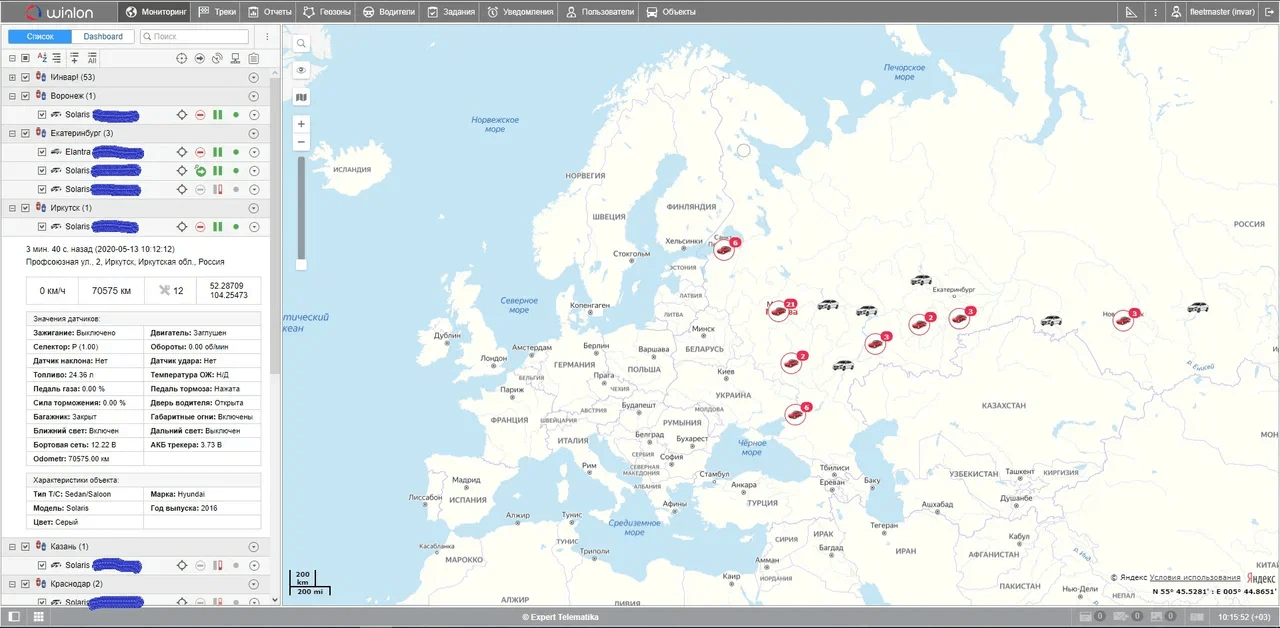Toggle map visible layers eye icon
1280x628 pixels.
pos(302,70)
